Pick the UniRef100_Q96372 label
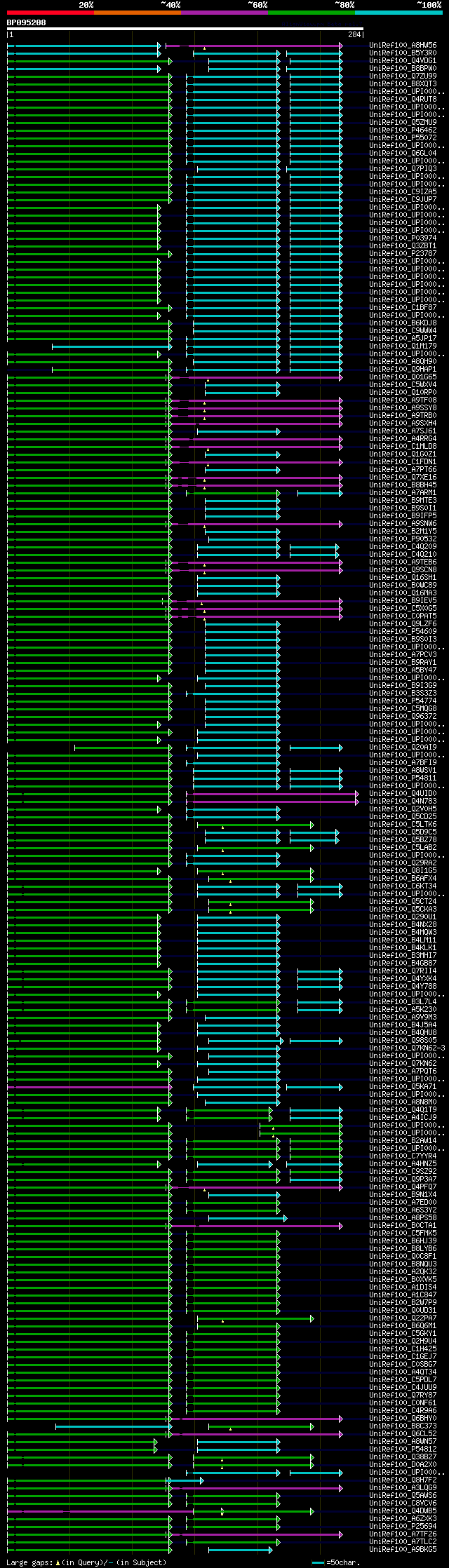The height and width of the screenshot is (1568, 449). (403, 716)
